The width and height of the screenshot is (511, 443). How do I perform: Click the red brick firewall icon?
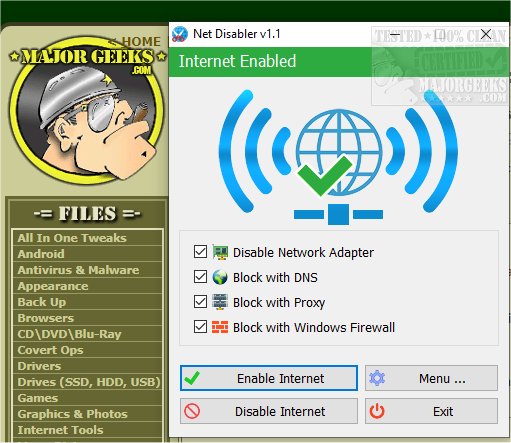point(220,327)
